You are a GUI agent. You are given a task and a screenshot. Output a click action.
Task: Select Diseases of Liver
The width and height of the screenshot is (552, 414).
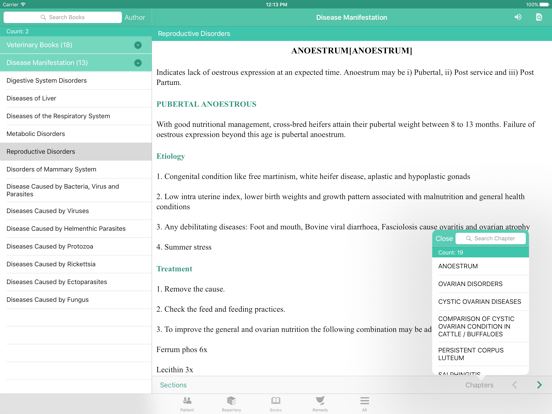(76, 98)
